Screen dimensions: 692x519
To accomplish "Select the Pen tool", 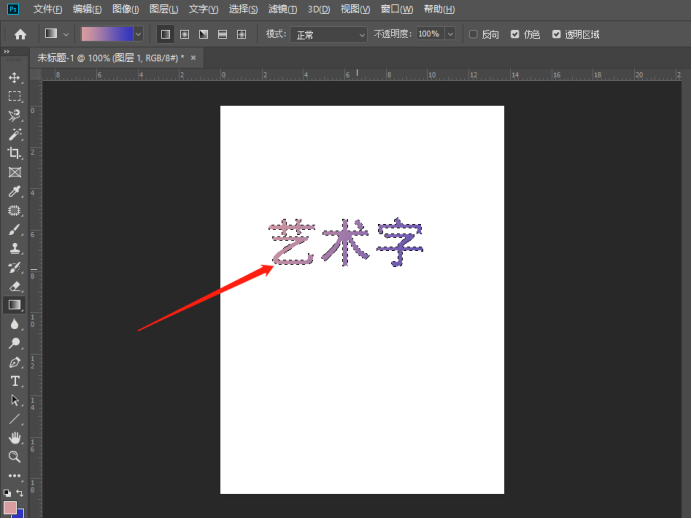I will pyautogui.click(x=14, y=362).
